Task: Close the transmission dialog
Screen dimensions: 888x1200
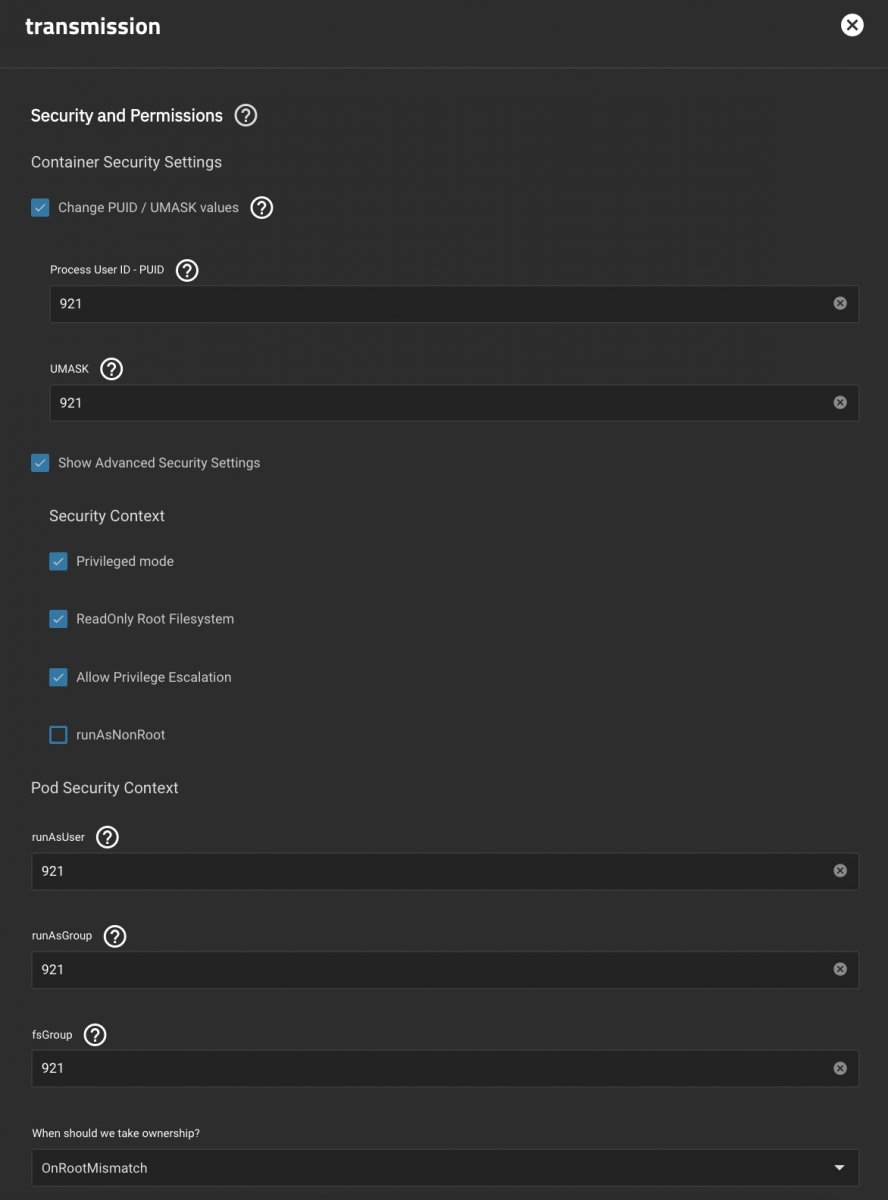Action: 852,25
